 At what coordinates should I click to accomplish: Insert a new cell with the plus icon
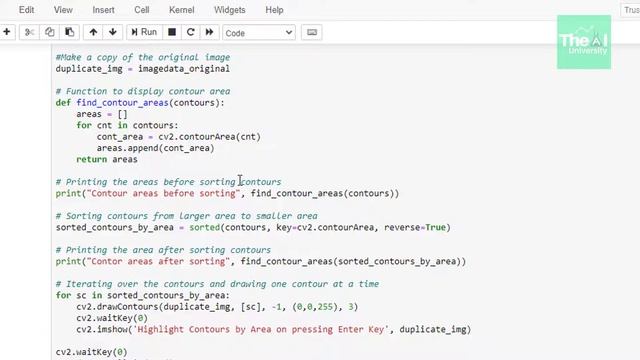[x=7, y=32]
